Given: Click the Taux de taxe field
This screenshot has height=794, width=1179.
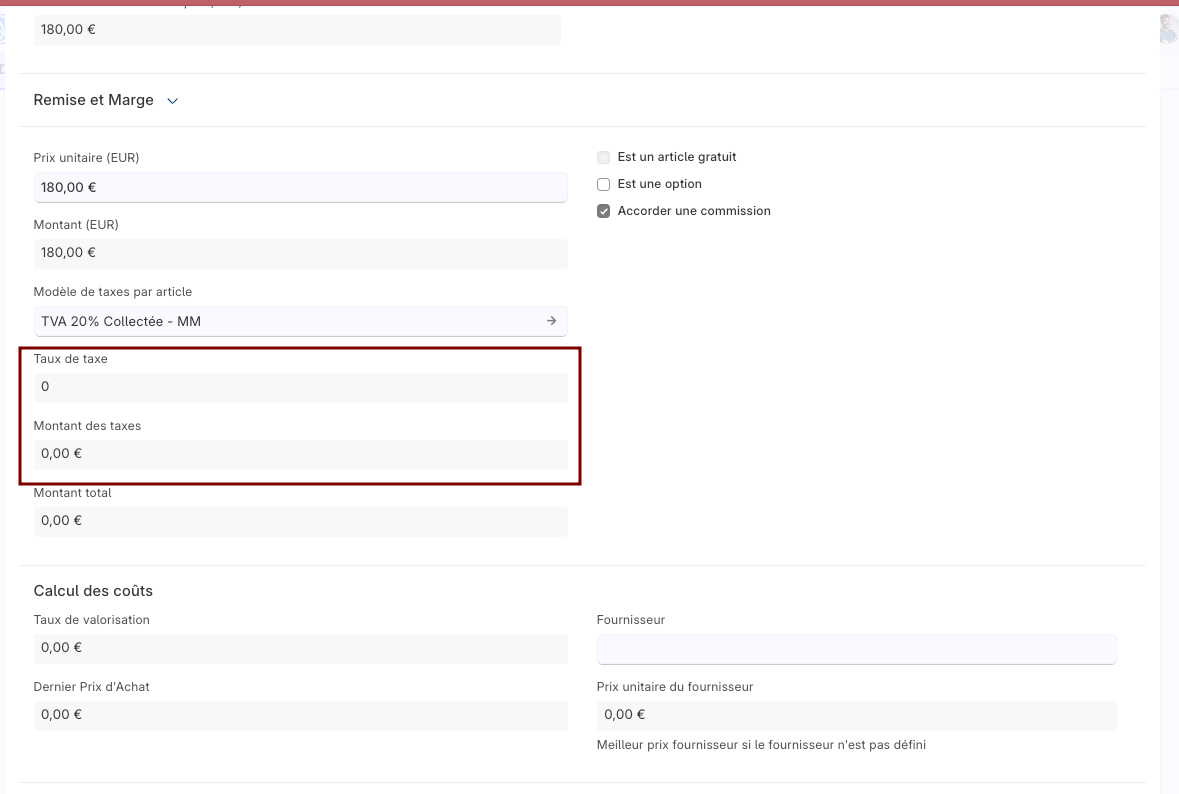Looking at the screenshot, I should [300, 387].
